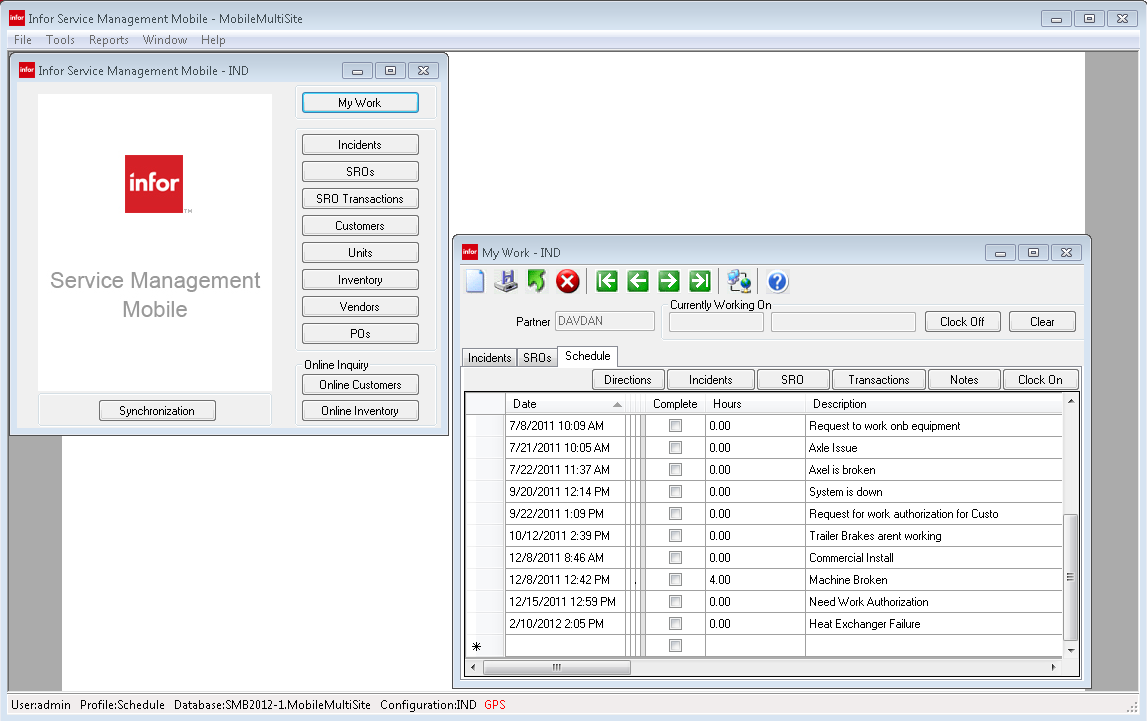The width and height of the screenshot is (1147, 721).
Task: Toggle Complete on the Commercial Install entry
Action: point(675,557)
